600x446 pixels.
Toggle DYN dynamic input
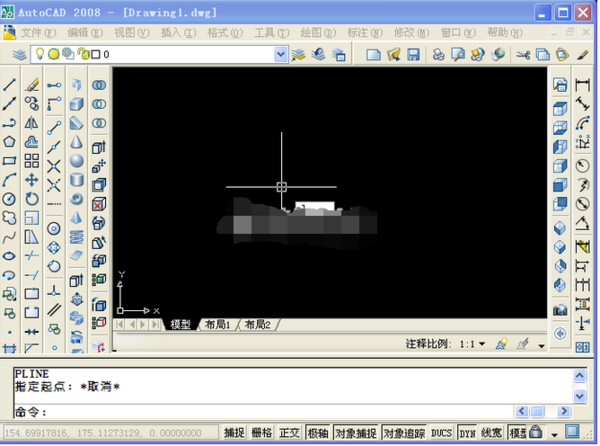coord(467,433)
